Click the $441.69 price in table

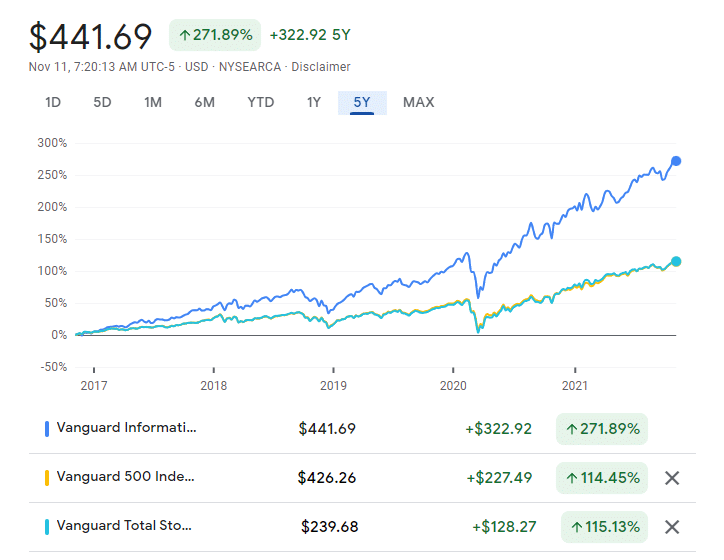327,429
